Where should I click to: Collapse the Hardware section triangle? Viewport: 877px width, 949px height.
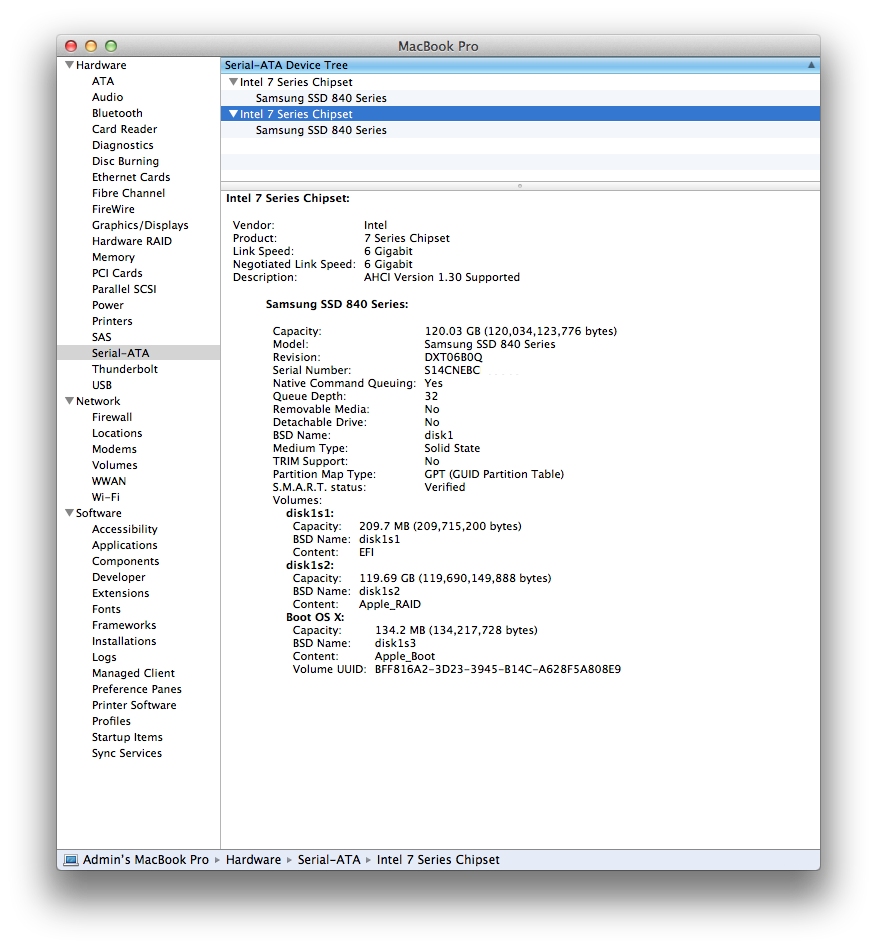click(x=70, y=65)
